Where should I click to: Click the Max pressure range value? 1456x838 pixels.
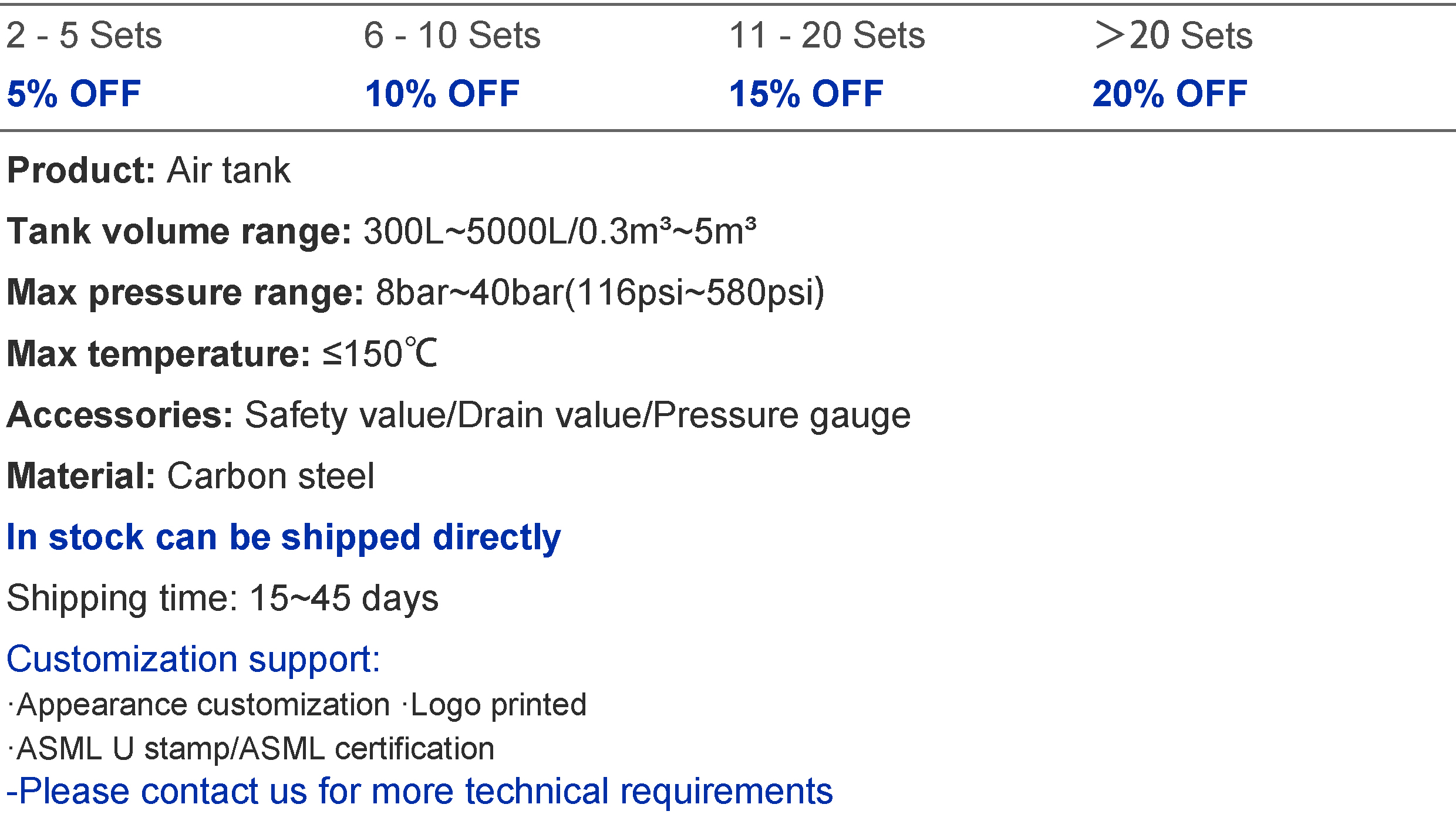click(x=600, y=292)
